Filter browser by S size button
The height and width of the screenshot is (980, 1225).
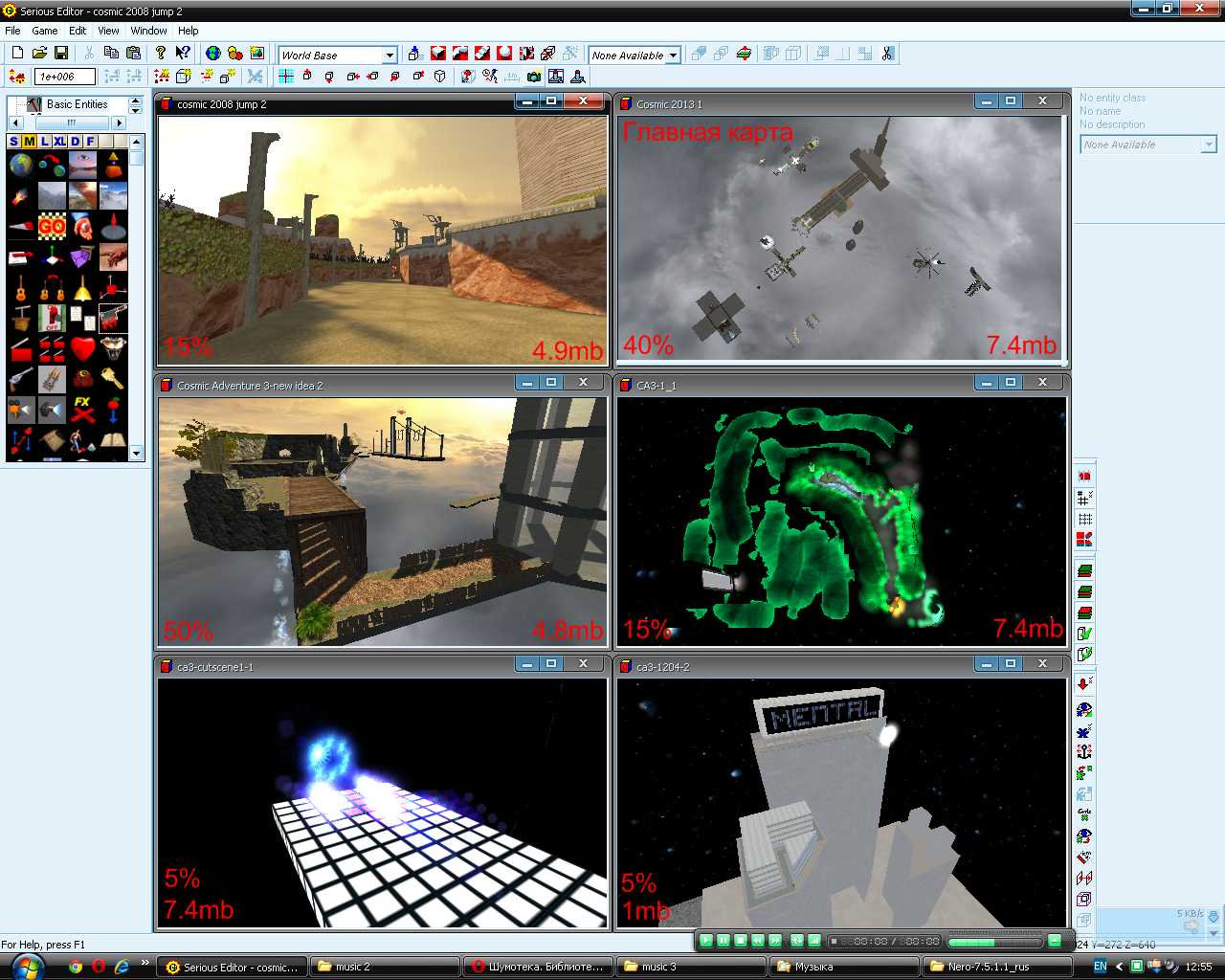coord(13,142)
